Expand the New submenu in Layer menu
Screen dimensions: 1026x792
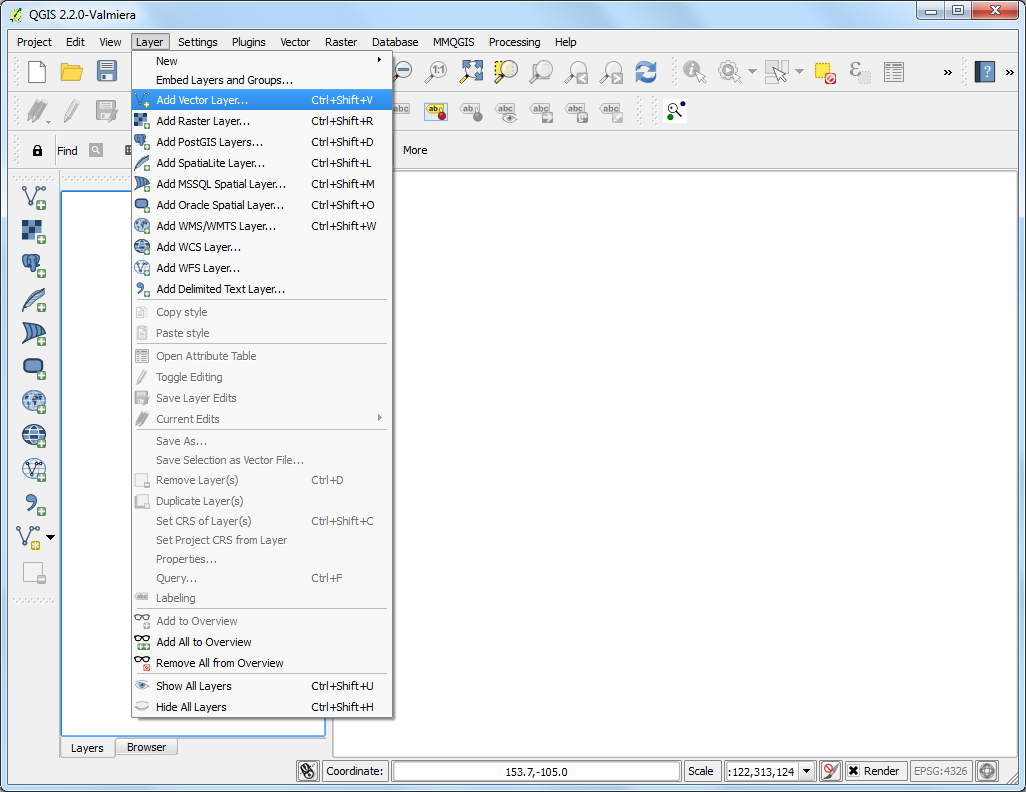(x=262, y=61)
